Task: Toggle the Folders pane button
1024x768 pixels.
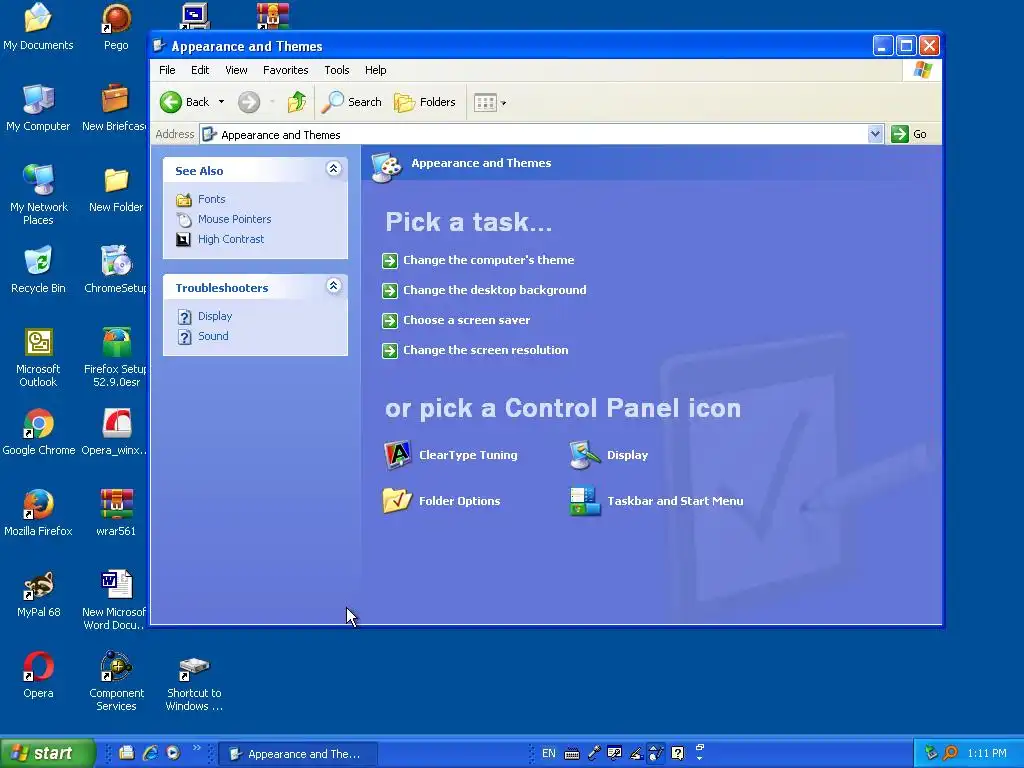Action: point(424,102)
